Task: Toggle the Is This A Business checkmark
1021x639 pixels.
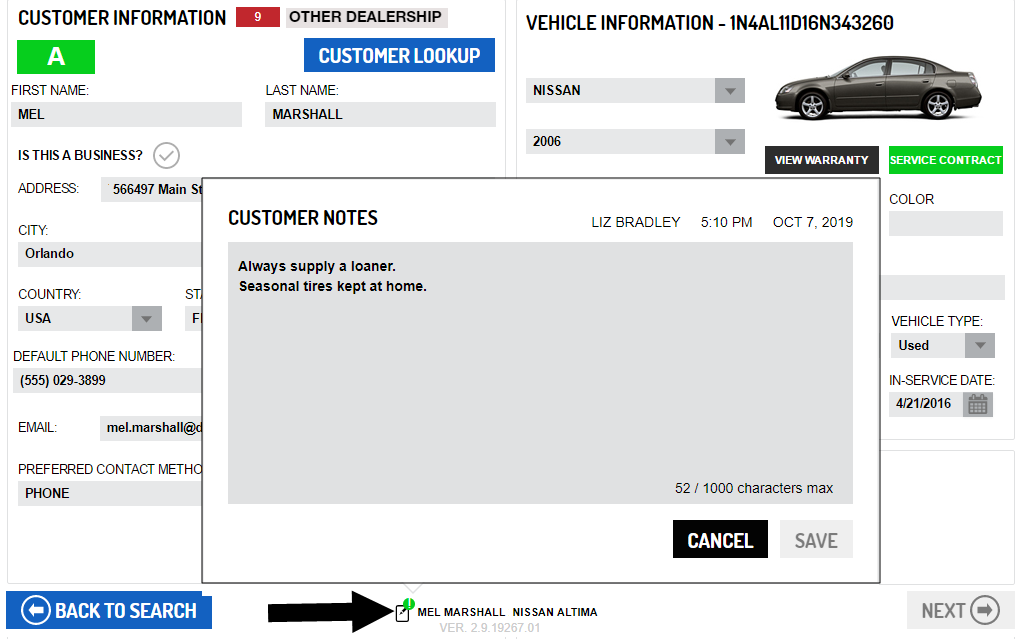Action: (x=166, y=156)
